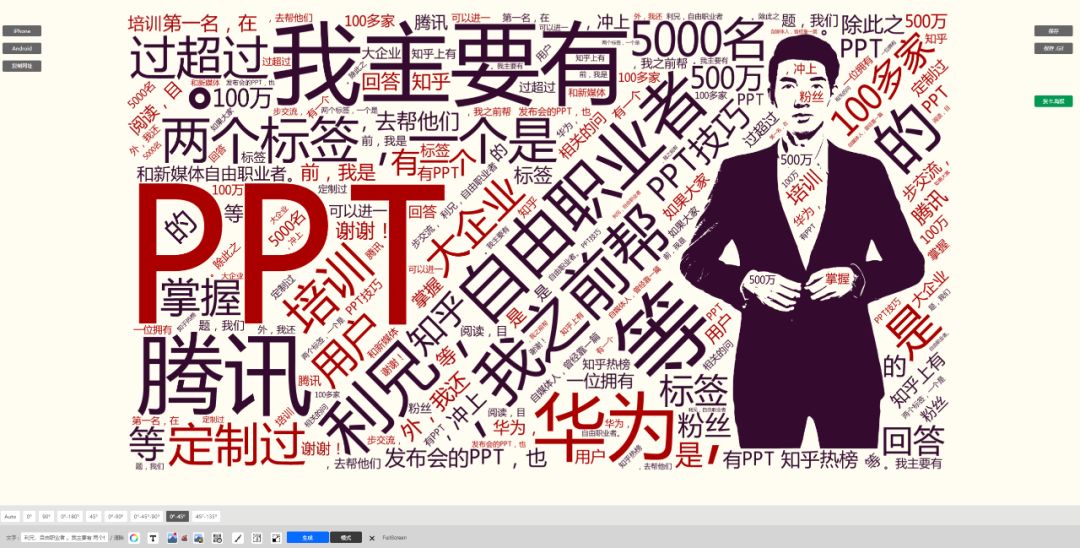Select the 45° rotation option
The height and width of the screenshot is (548, 1080).
(x=94, y=516)
